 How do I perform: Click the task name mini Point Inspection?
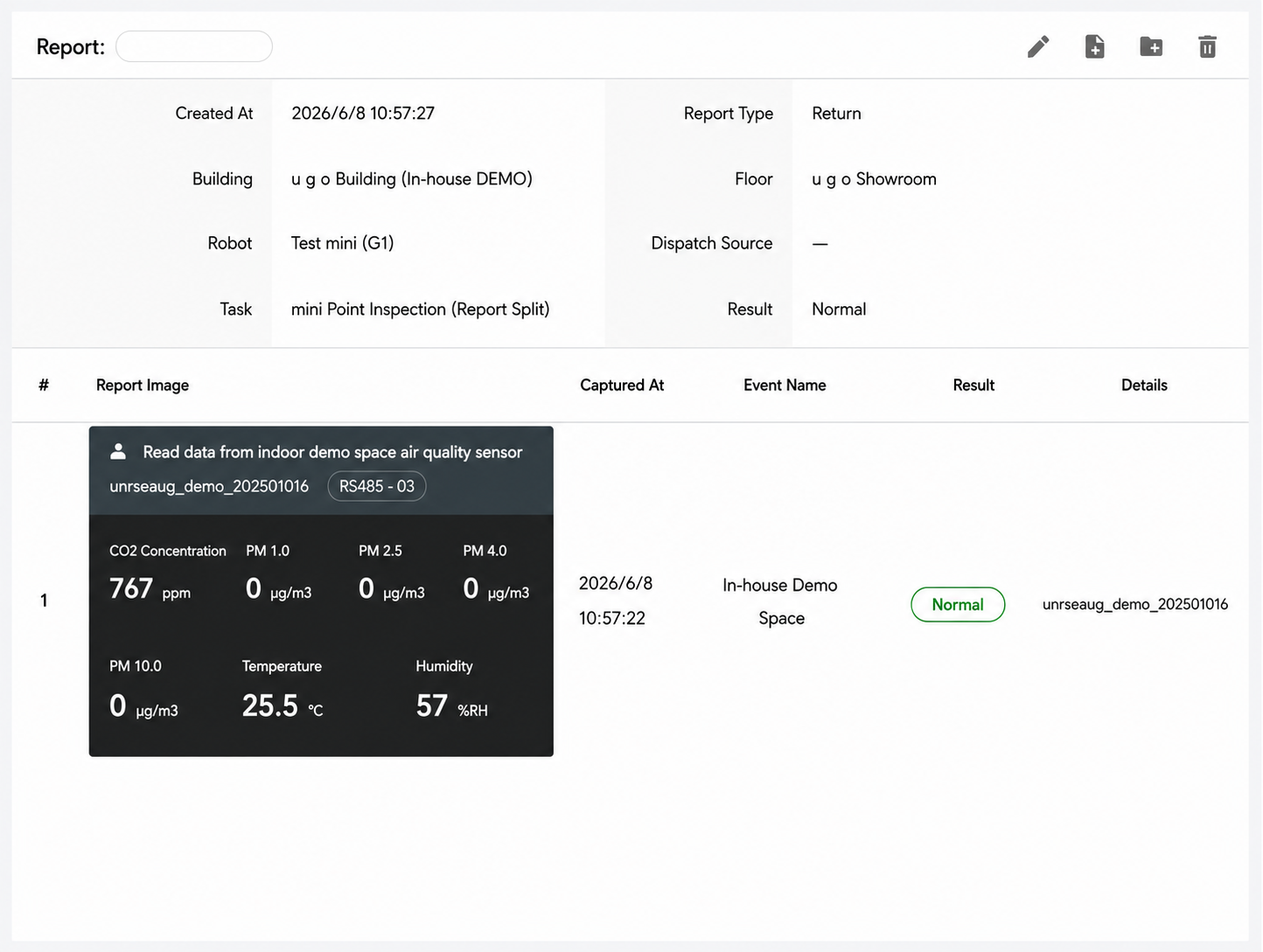pos(420,309)
